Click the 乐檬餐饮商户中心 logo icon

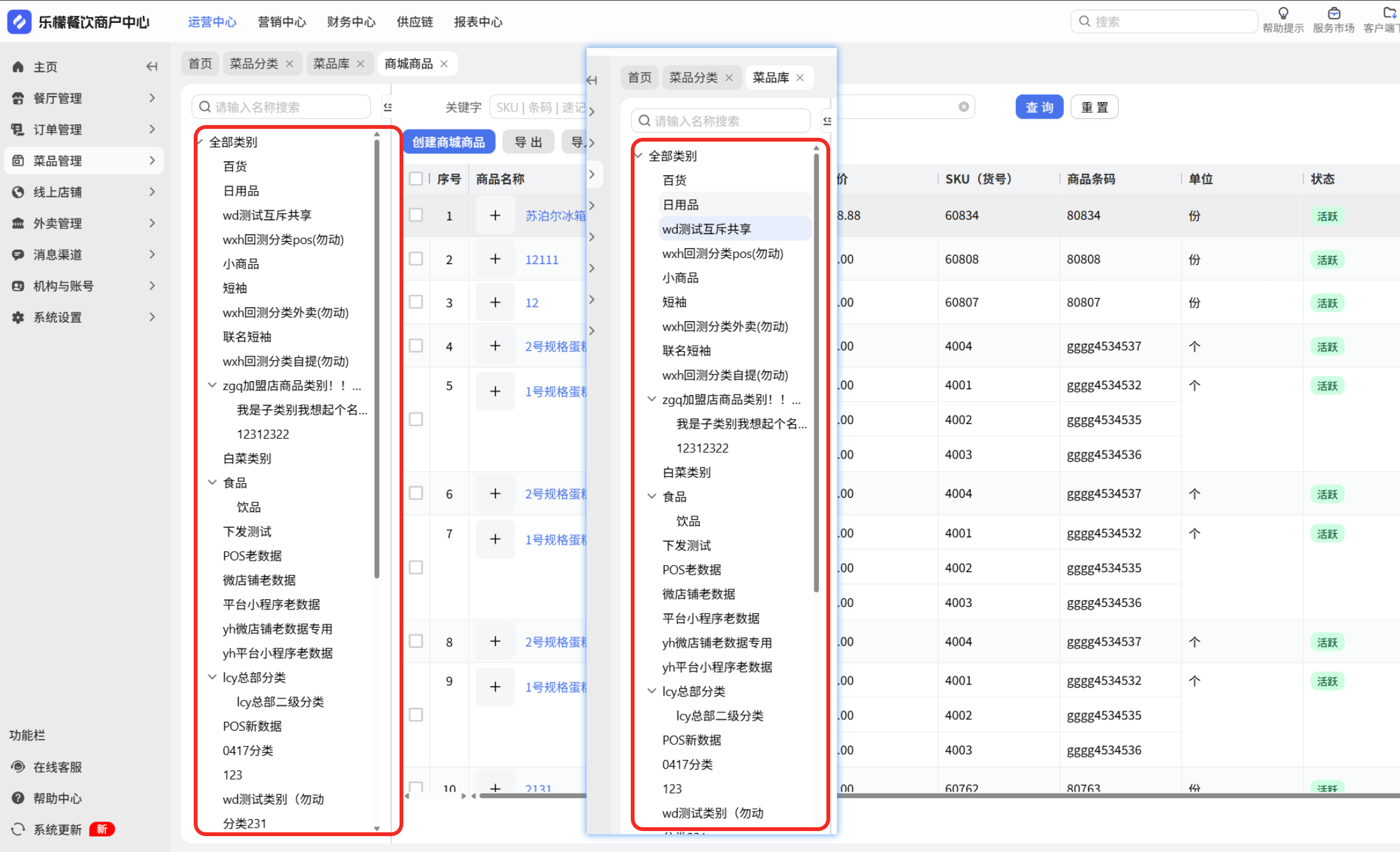(19, 22)
